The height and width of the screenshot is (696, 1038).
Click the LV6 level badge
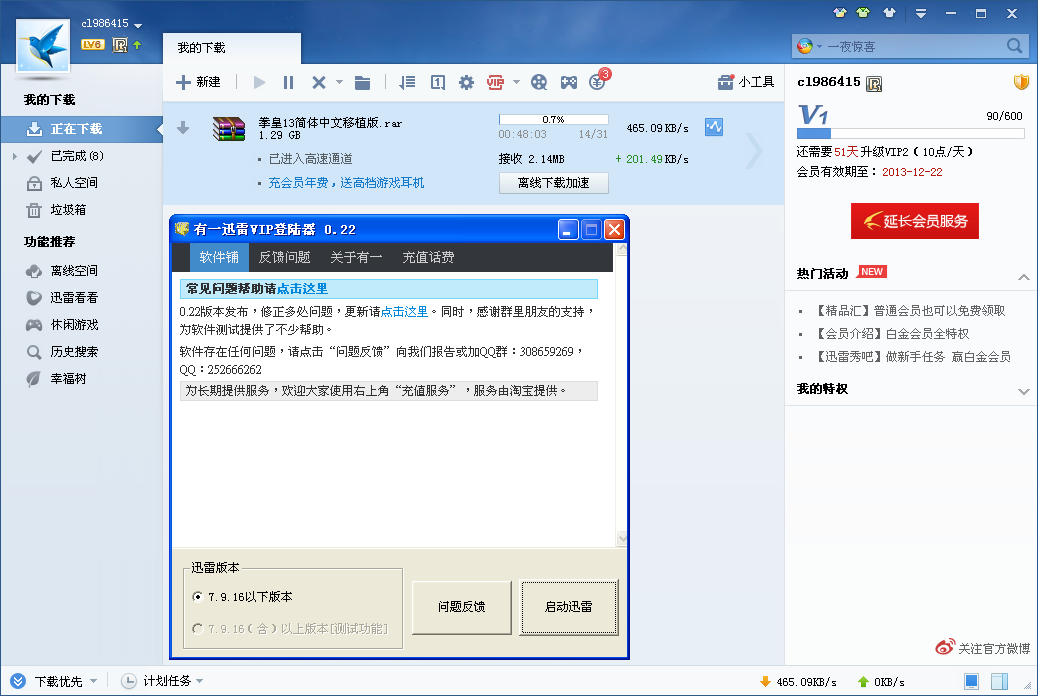click(93, 45)
